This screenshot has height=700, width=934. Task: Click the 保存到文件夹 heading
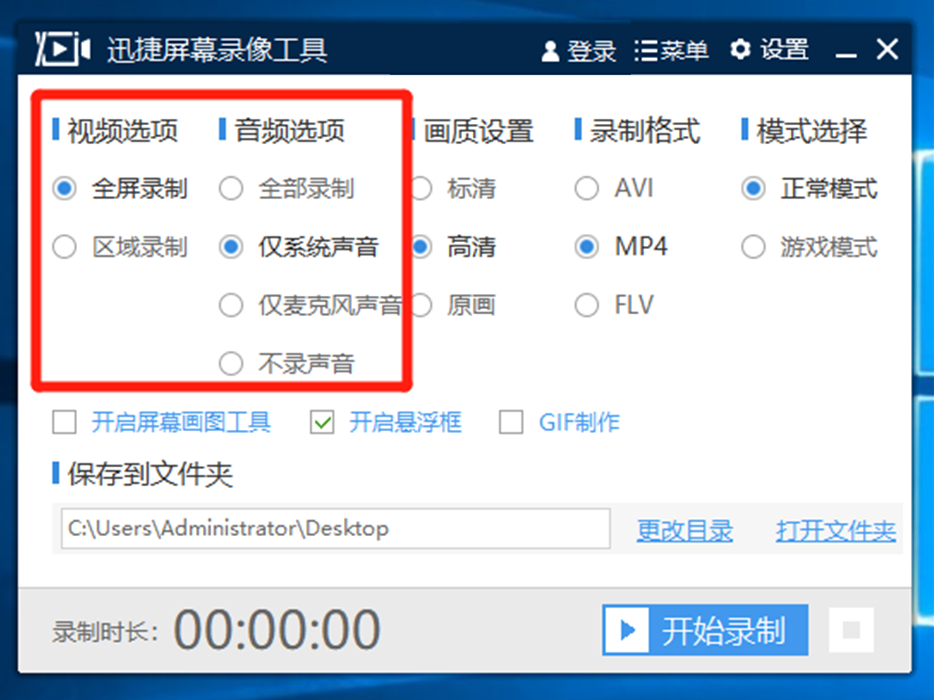(150, 474)
